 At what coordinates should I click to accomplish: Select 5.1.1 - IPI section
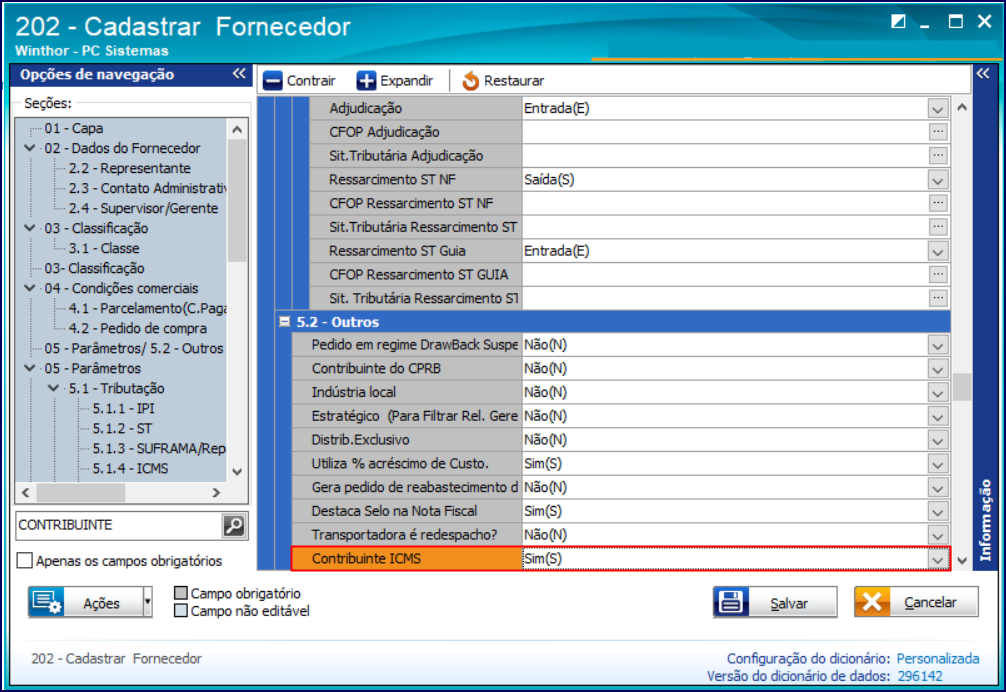124,408
